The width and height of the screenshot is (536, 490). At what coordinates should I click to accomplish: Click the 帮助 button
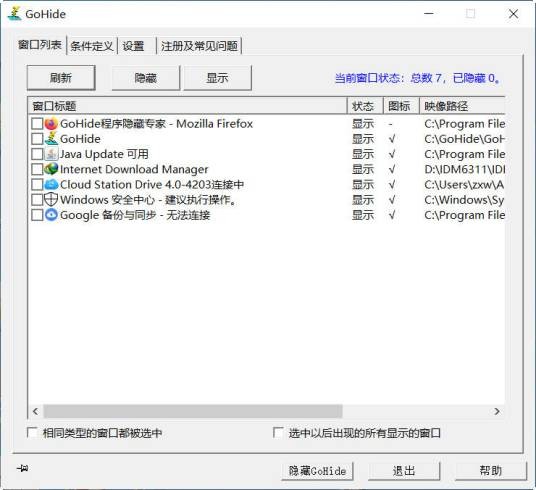[491, 471]
